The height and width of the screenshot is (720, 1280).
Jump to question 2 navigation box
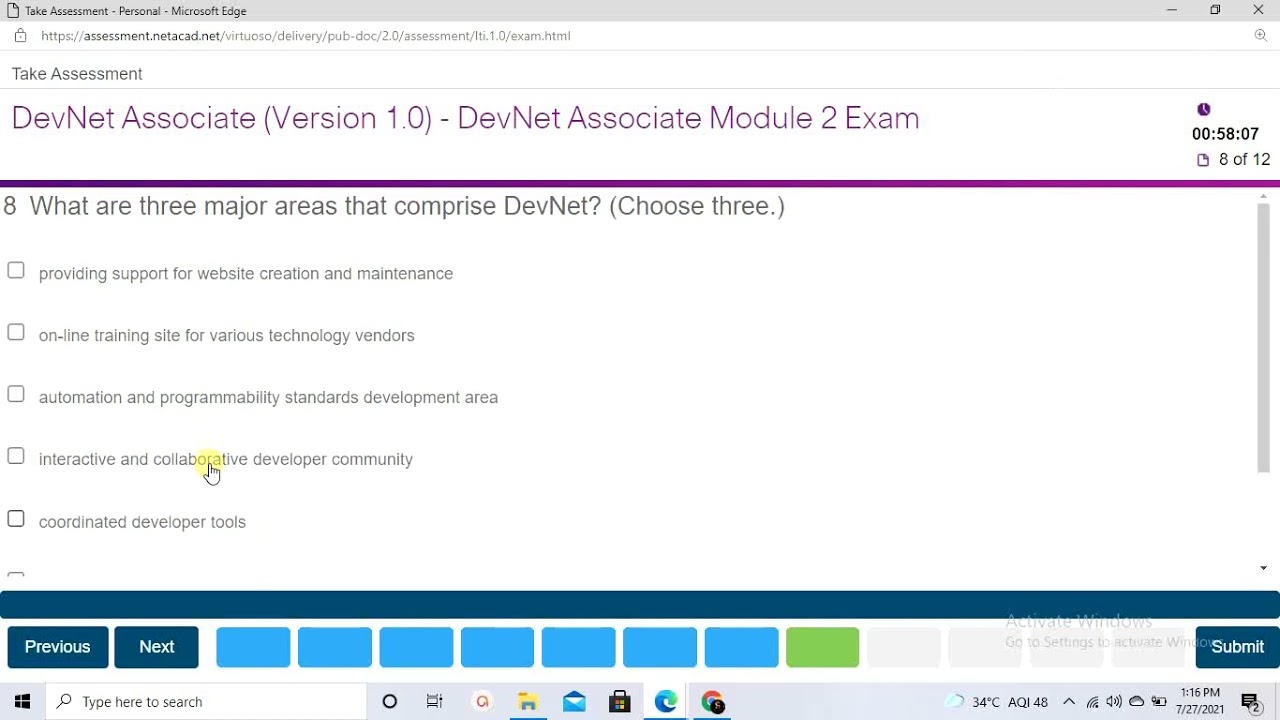pyautogui.click(x=335, y=647)
